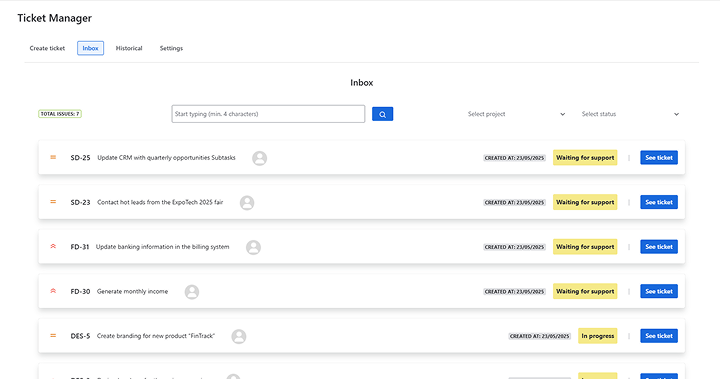Open the Select status dropdown
Screen dimensions: 720x379
pyautogui.click(x=630, y=114)
